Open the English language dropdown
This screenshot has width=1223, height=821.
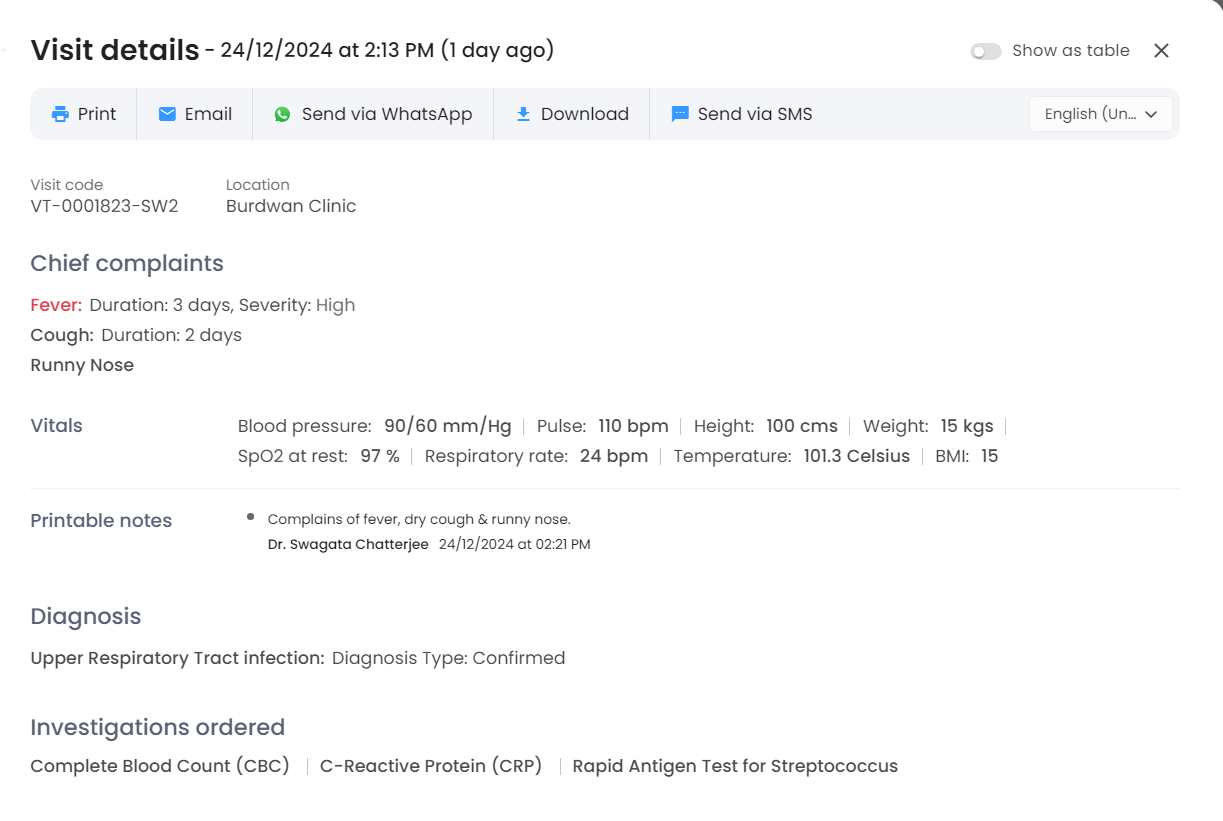pos(1090,114)
